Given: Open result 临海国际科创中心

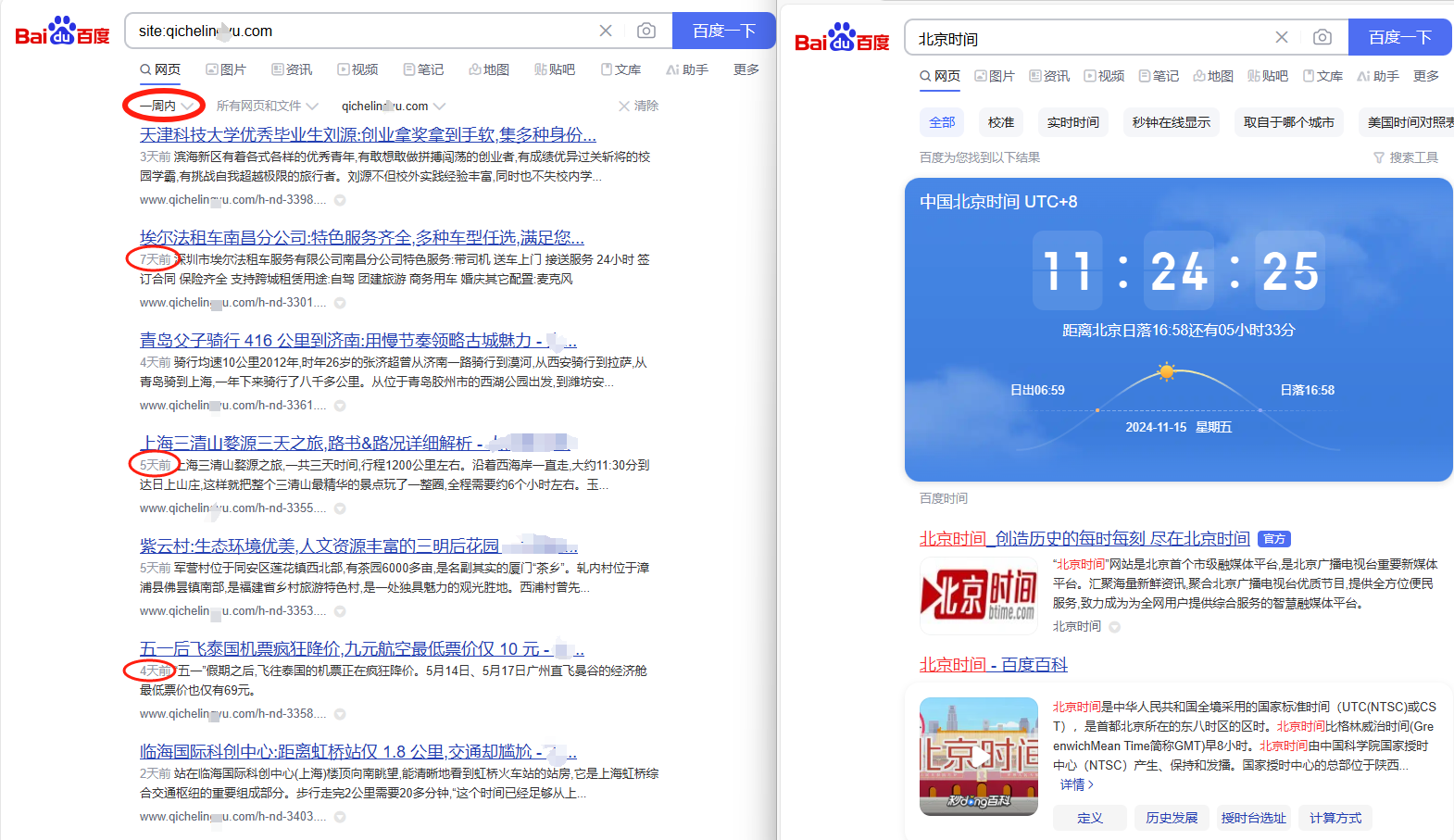Looking at the screenshot, I should pyautogui.click(x=358, y=752).
